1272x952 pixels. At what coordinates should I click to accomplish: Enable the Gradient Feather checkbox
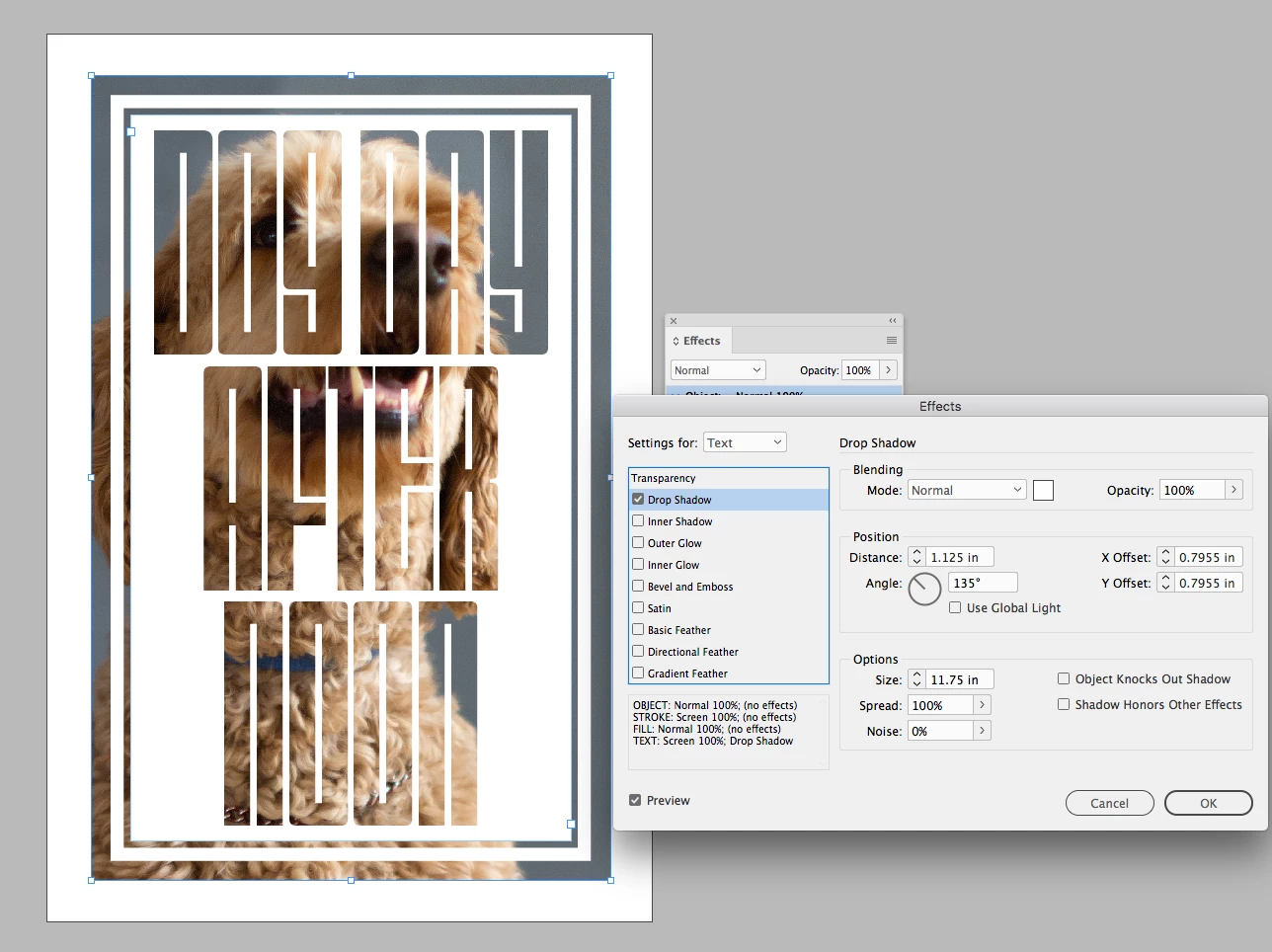[638, 674]
